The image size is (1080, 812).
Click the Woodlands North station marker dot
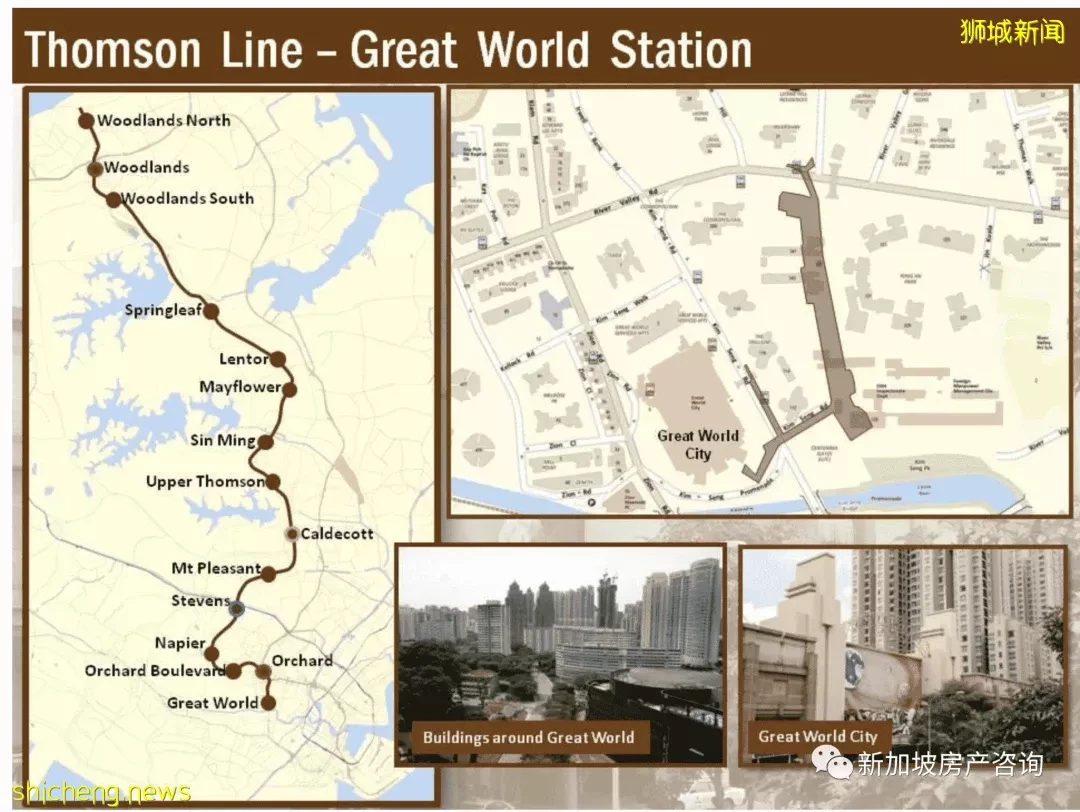85,121
